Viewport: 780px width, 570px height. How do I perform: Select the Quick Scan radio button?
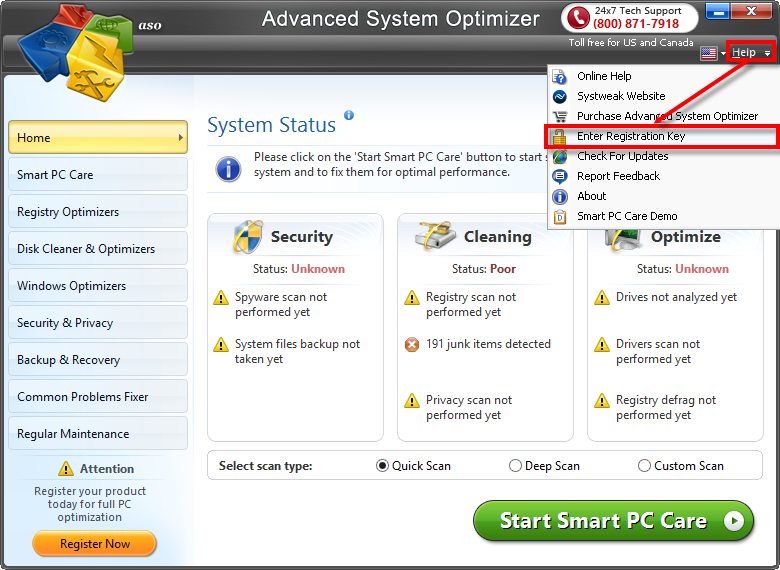tap(382, 466)
